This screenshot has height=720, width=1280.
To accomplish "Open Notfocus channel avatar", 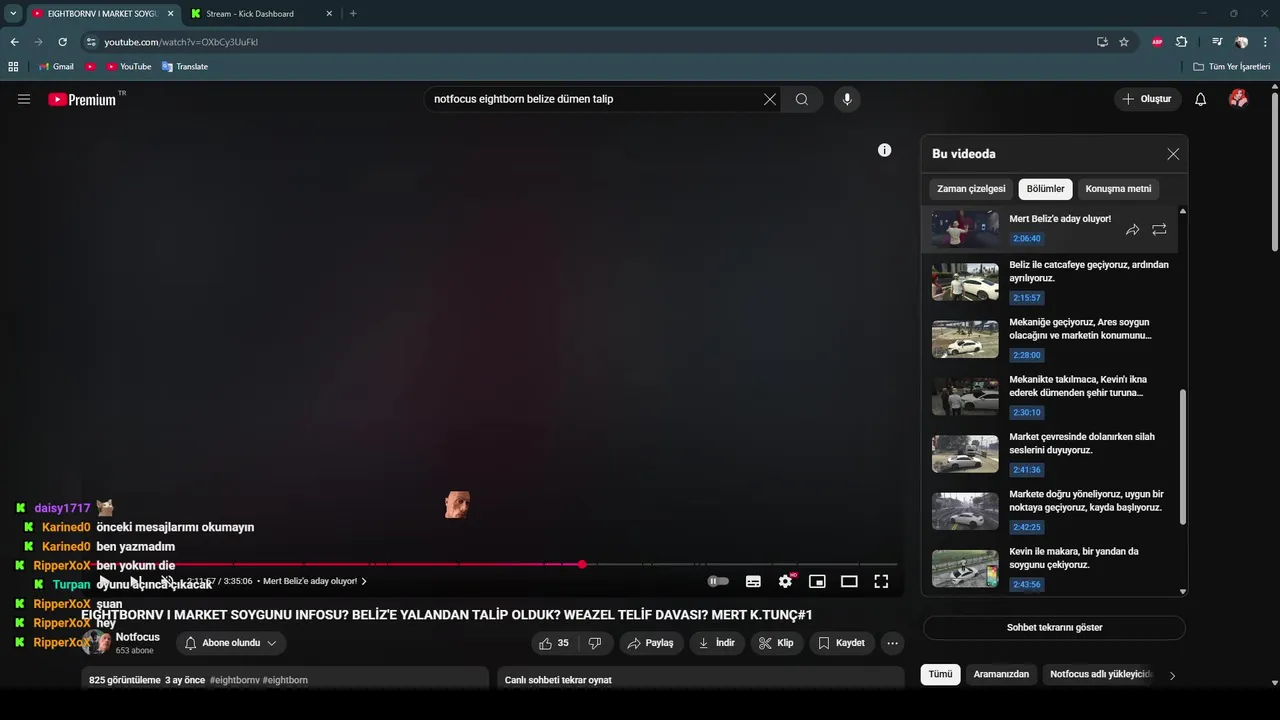I will tap(97, 643).
